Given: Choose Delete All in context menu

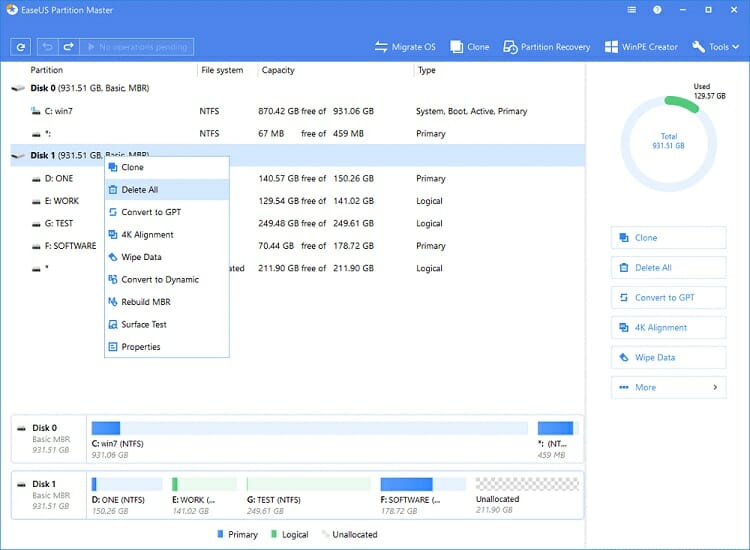Looking at the screenshot, I should coord(139,190).
